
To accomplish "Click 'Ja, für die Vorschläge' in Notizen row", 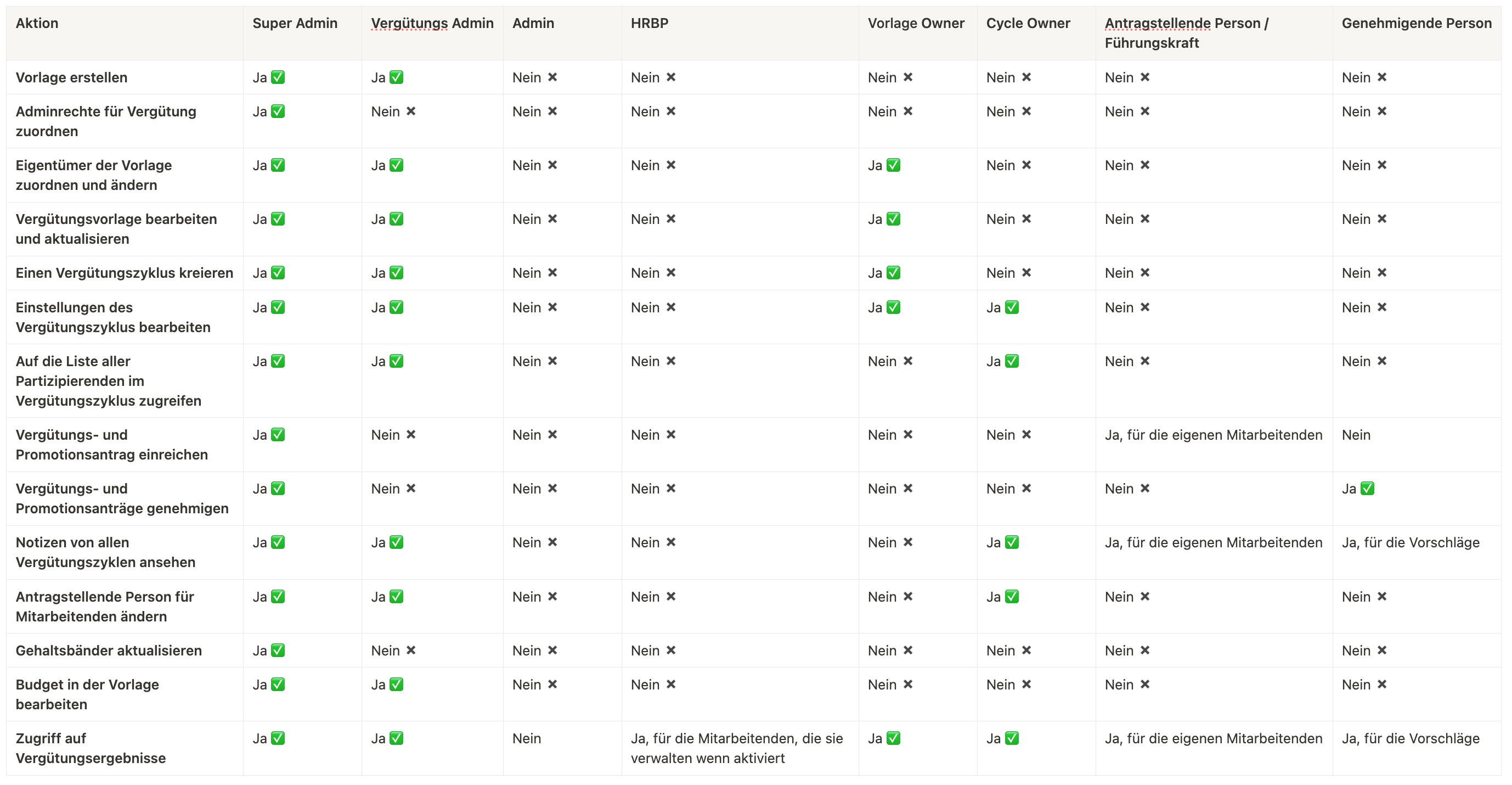I will 1411,542.
